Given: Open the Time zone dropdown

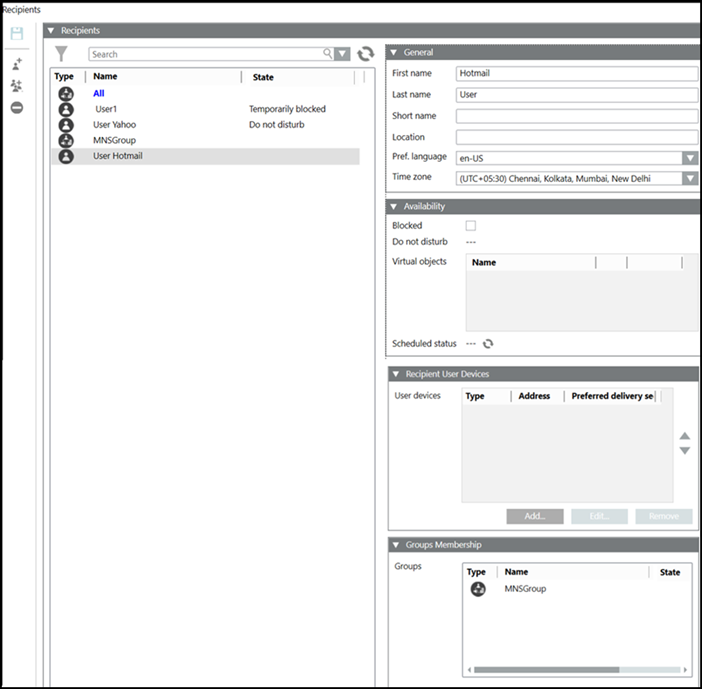Looking at the screenshot, I should tap(690, 178).
